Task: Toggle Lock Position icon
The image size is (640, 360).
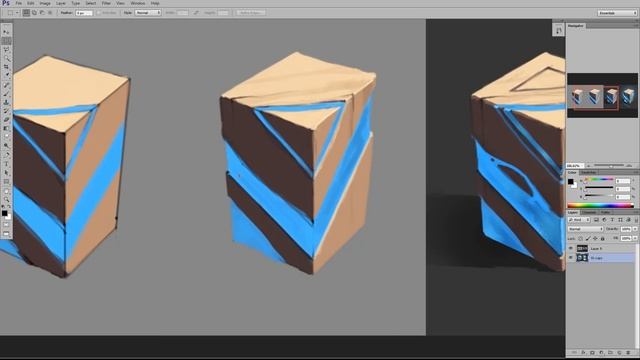Action: pos(595,238)
